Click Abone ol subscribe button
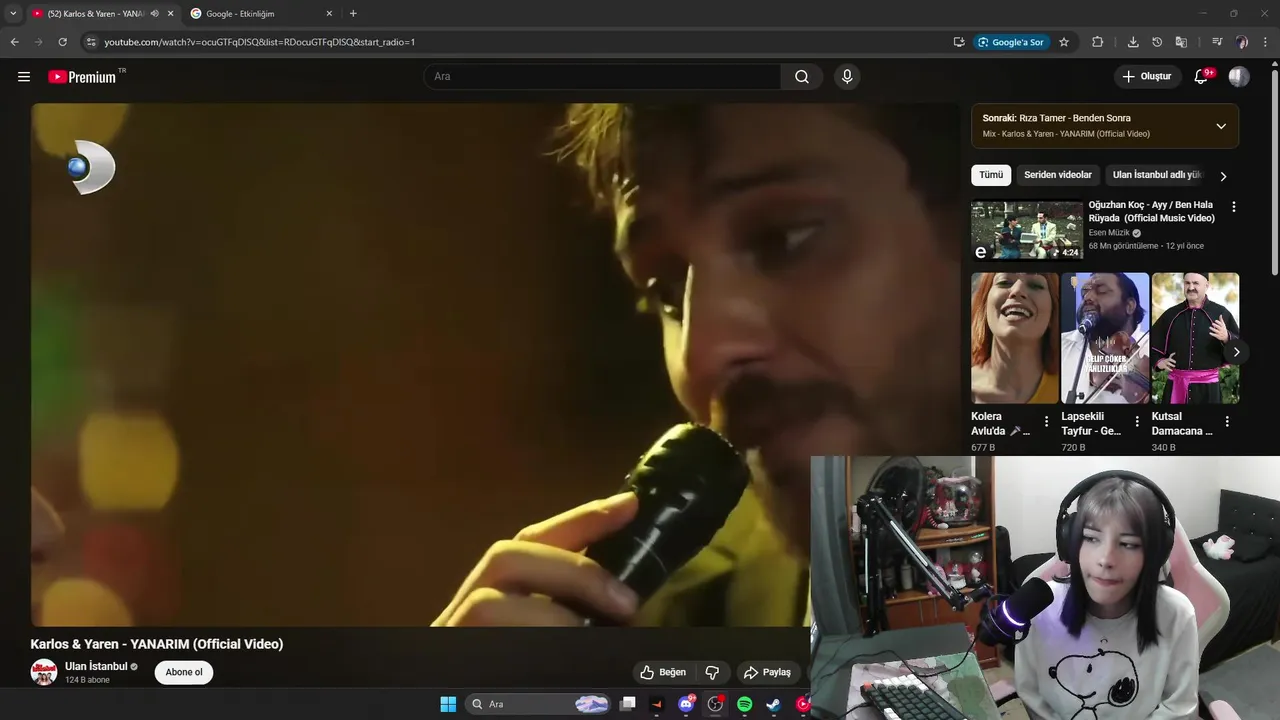1280x720 pixels. click(x=184, y=672)
